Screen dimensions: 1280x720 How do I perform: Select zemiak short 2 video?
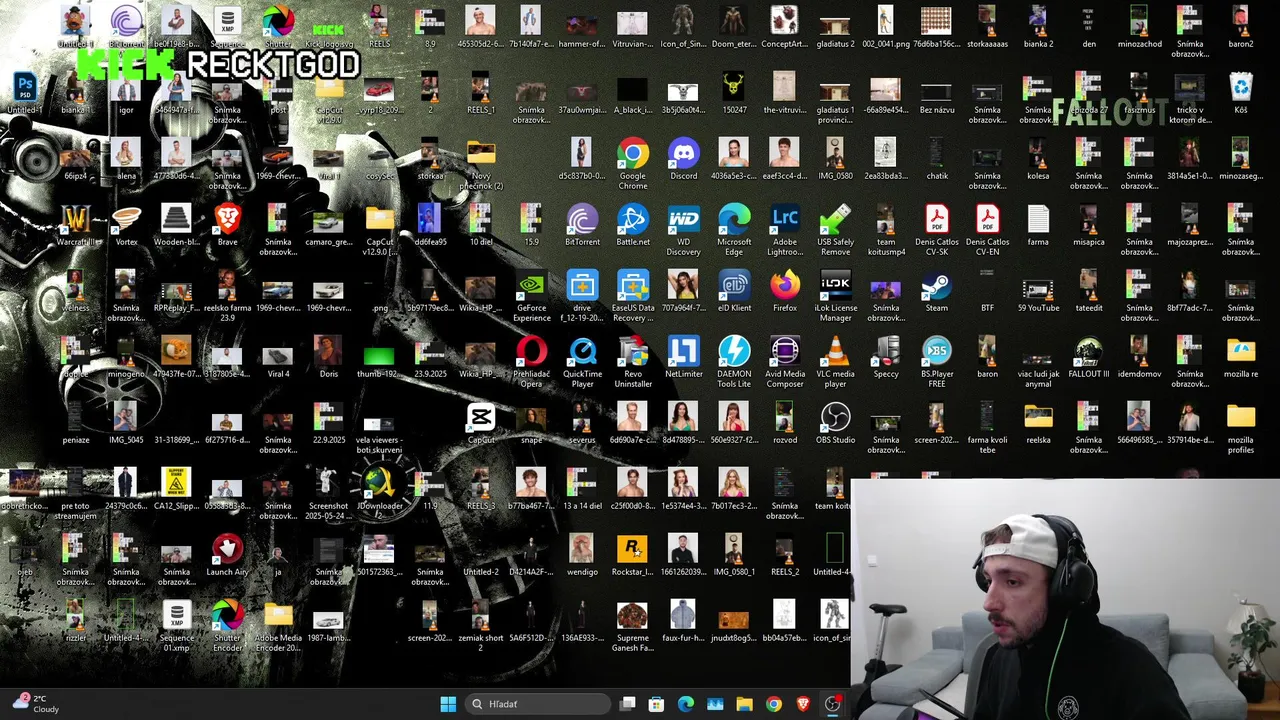click(x=481, y=627)
